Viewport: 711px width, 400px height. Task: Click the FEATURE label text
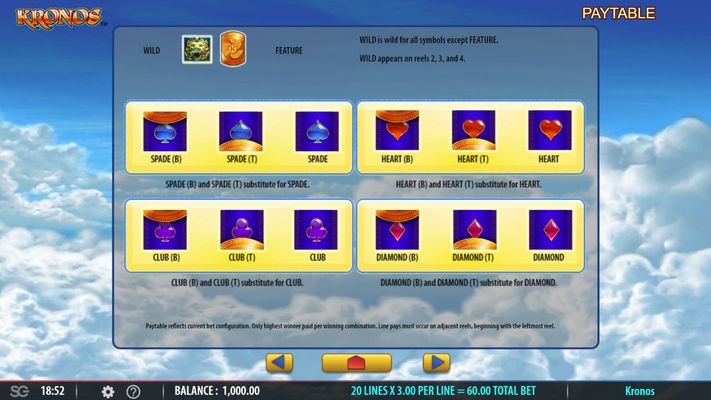(289, 50)
